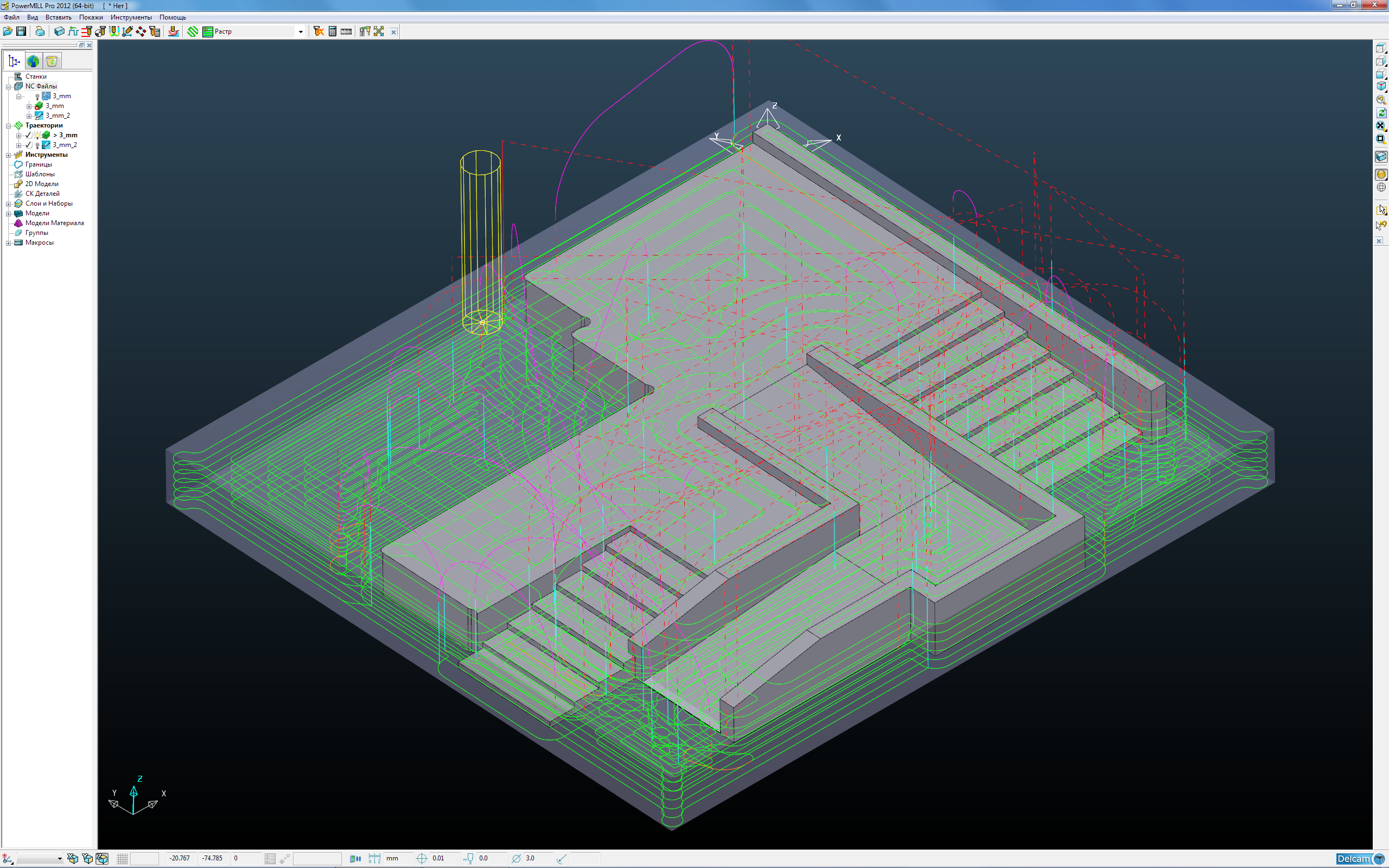The image size is (1389, 868).
Task: Select the Модели Материала tree entry
Action: [x=54, y=224]
